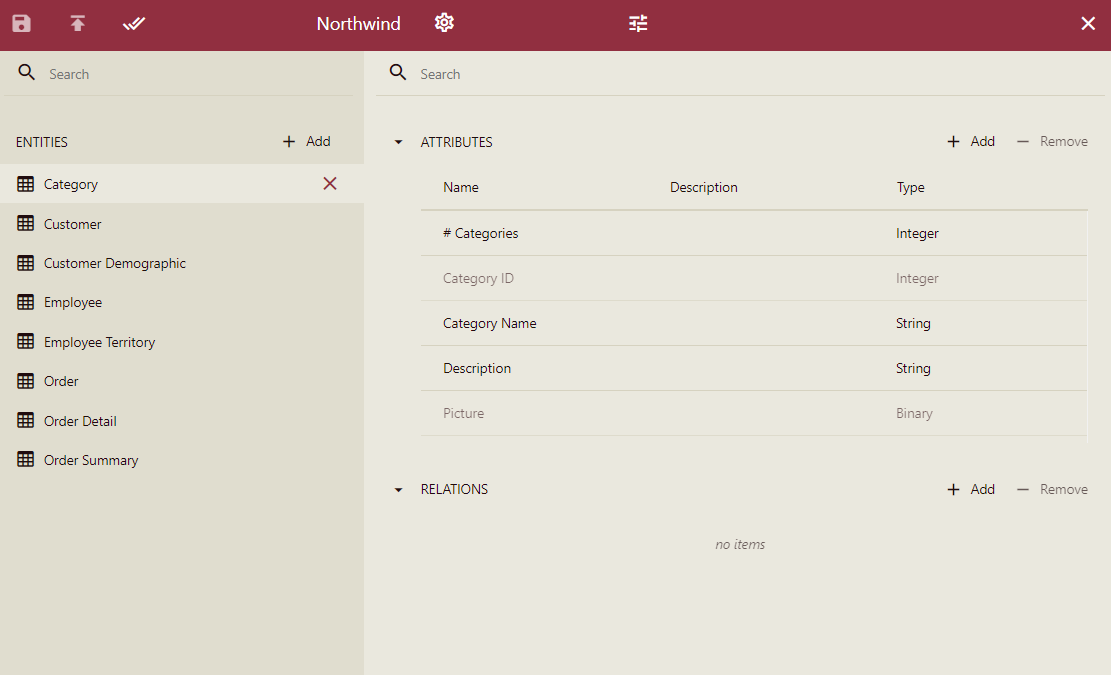
Task: Remove Category entity using the X icon
Action: coord(330,184)
